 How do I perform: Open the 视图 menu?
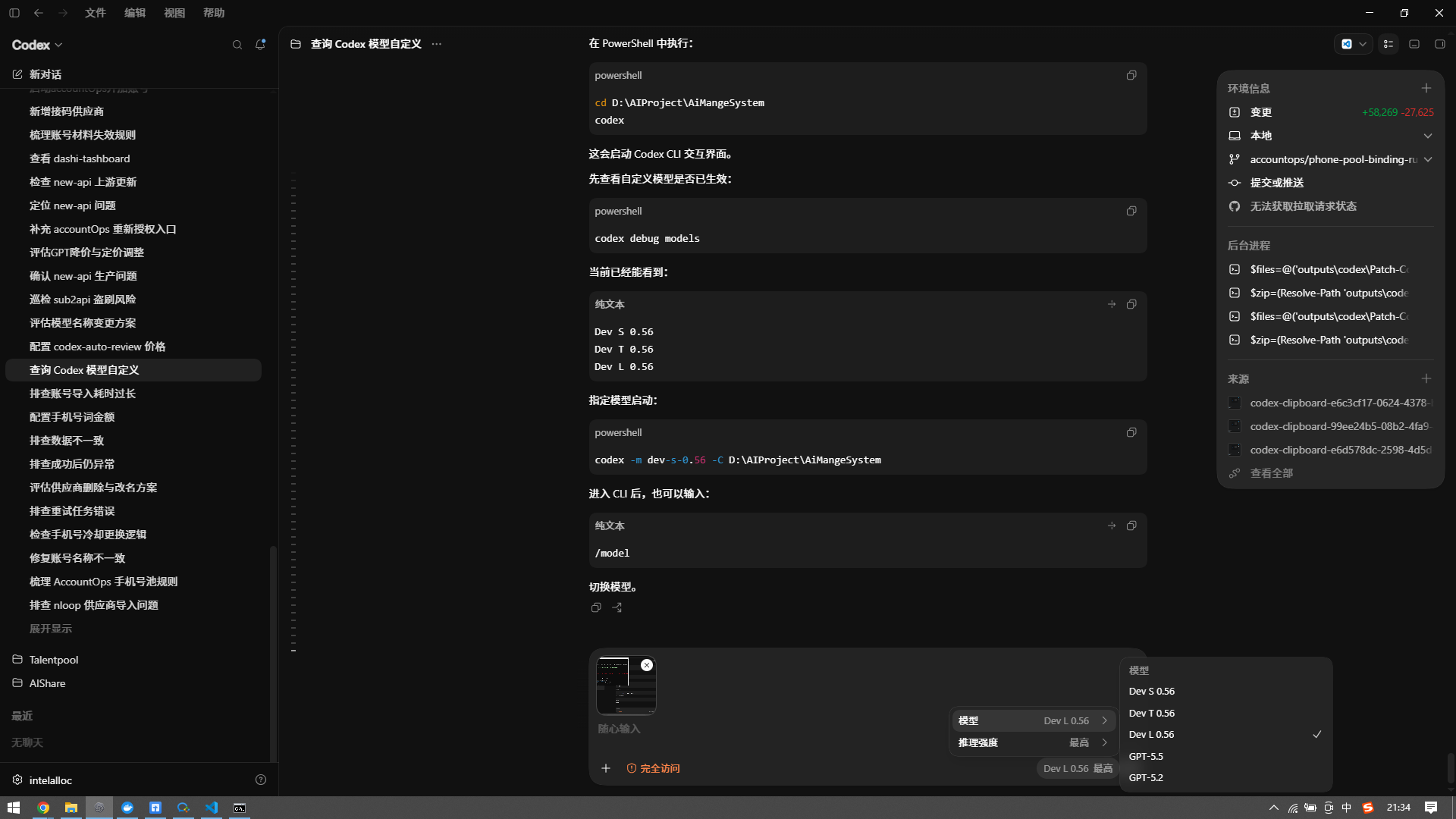174,13
